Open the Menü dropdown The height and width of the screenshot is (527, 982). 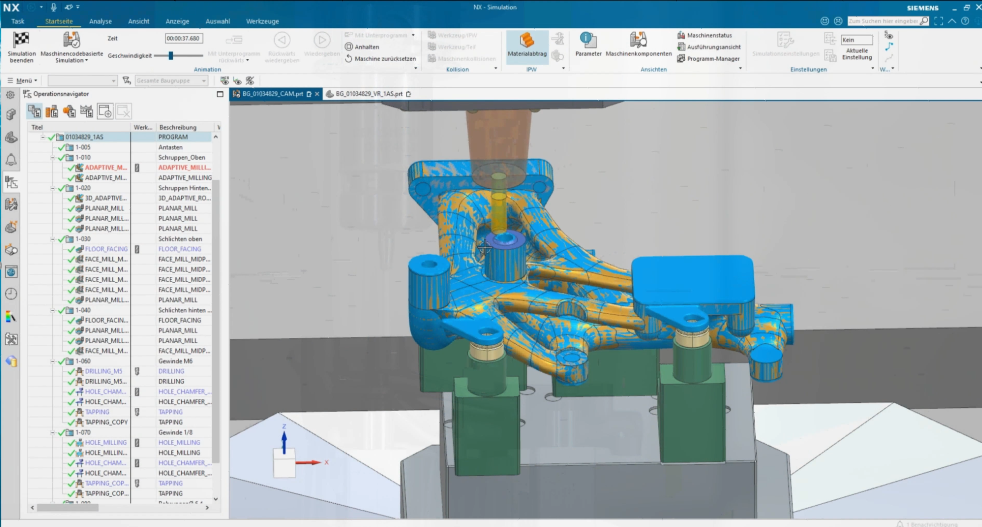point(23,80)
